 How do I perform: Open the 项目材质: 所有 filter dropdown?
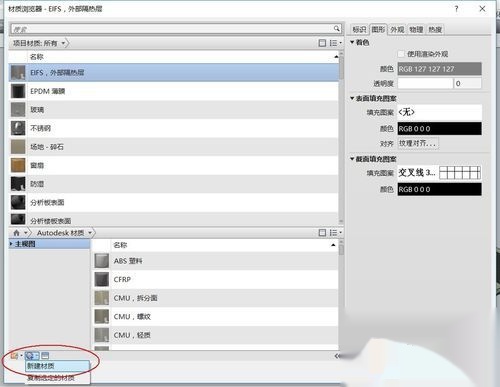pyautogui.click(x=63, y=43)
